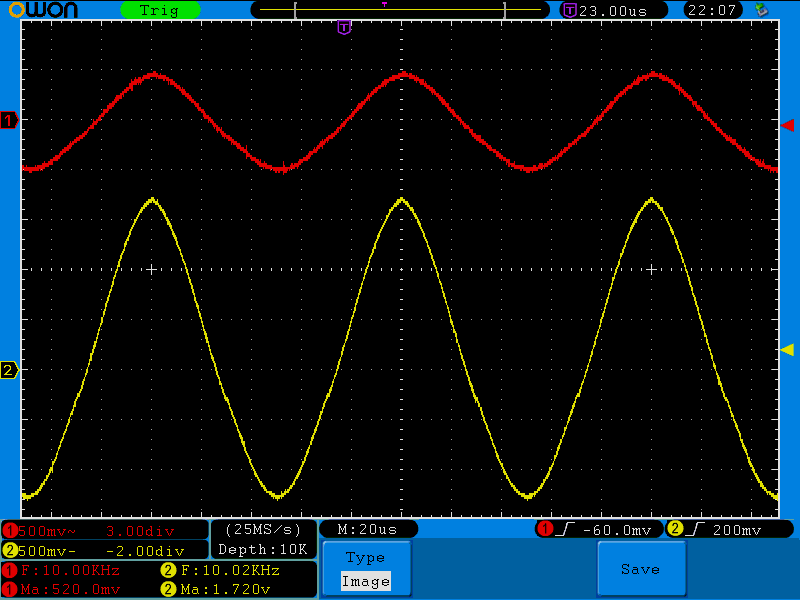The height and width of the screenshot is (600, 800).
Task: Click the USB connection icon at top right
Action: tap(762, 10)
